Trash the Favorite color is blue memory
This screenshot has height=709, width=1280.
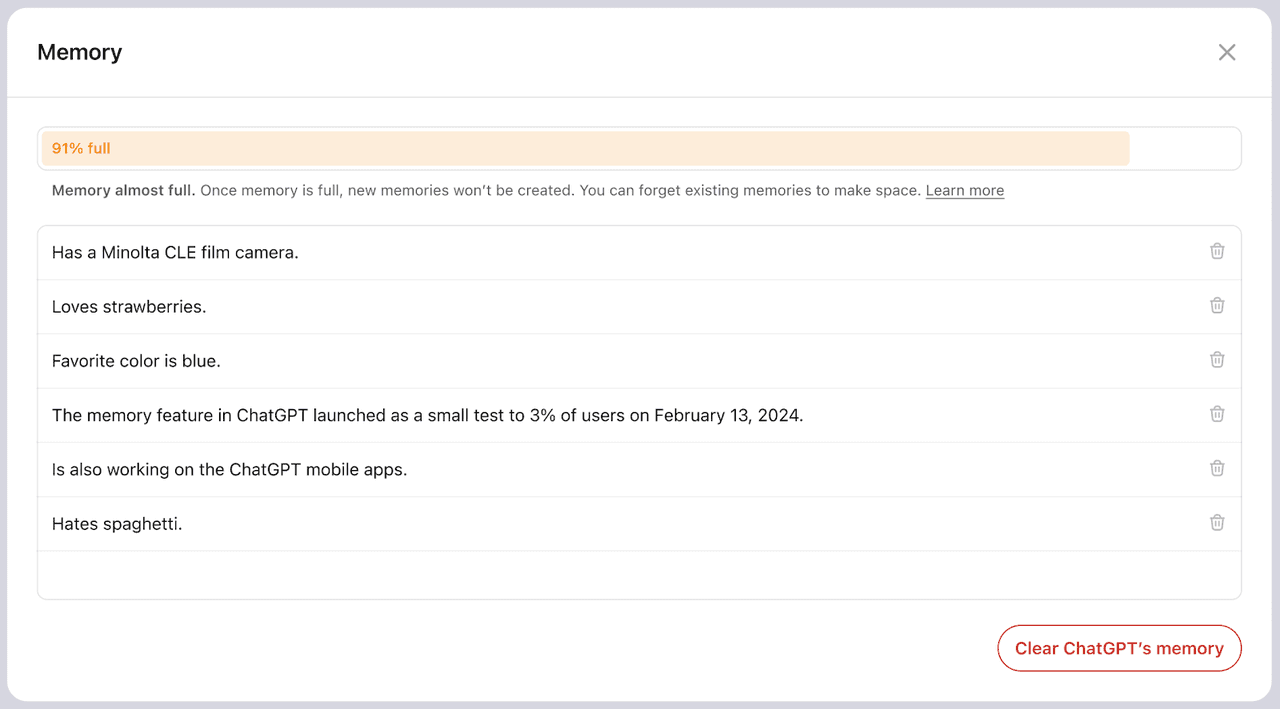click(1217, 359)
